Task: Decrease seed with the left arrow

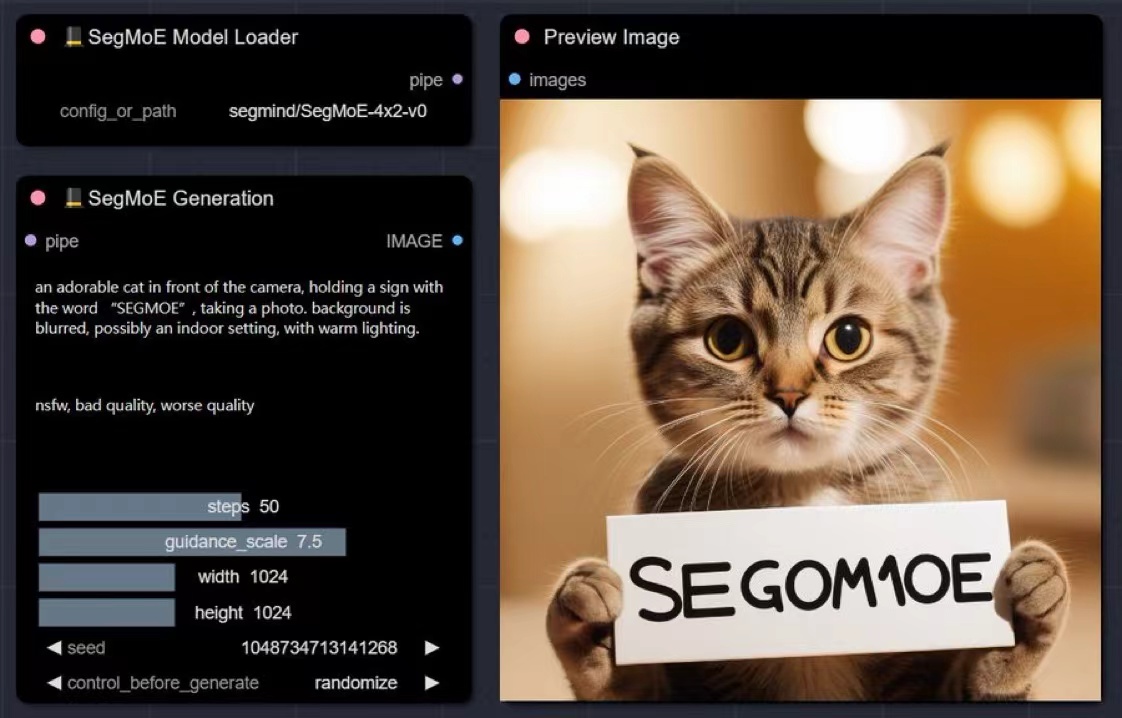Action: pos(54,647)
